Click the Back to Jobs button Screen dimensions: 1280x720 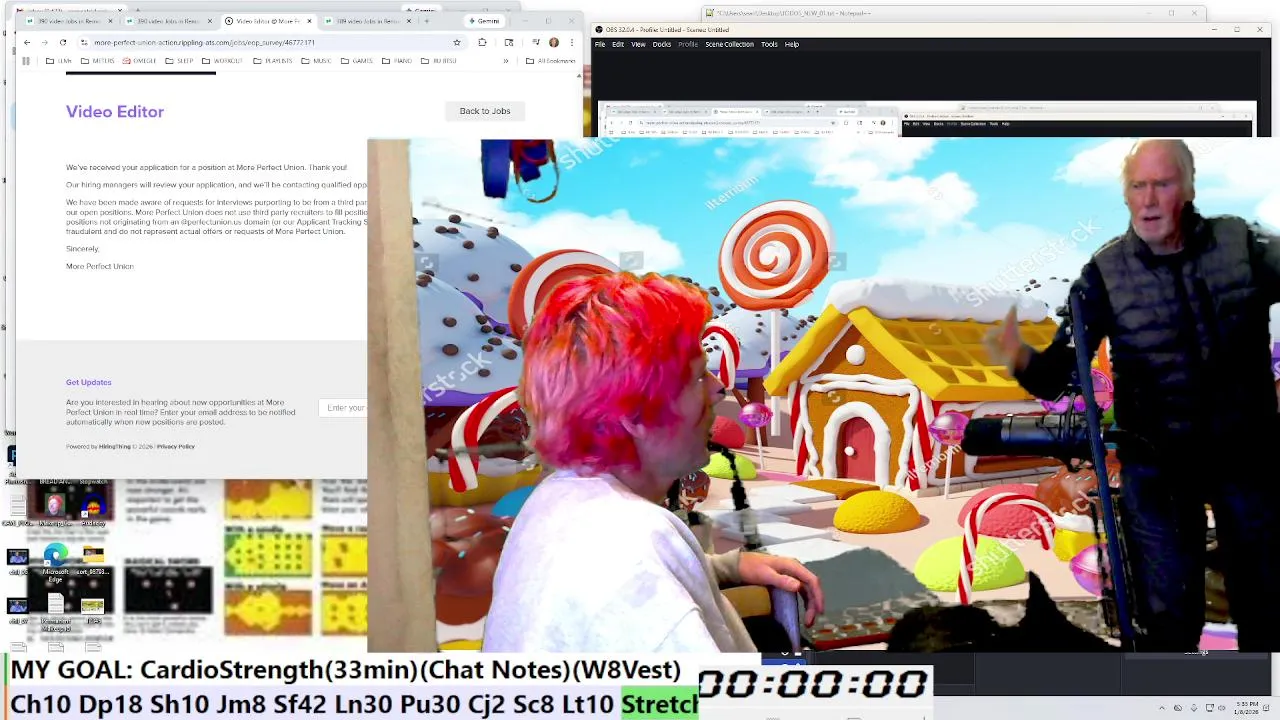point(485,111)
